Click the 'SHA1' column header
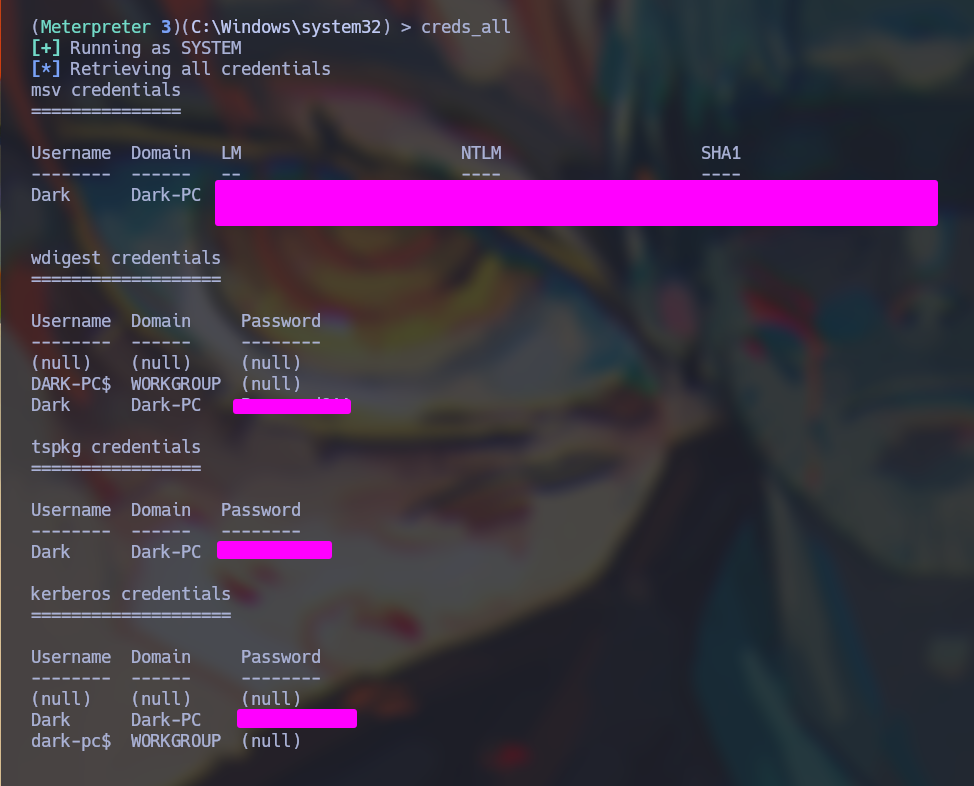The image size is (974, 786). coord(721,153)
